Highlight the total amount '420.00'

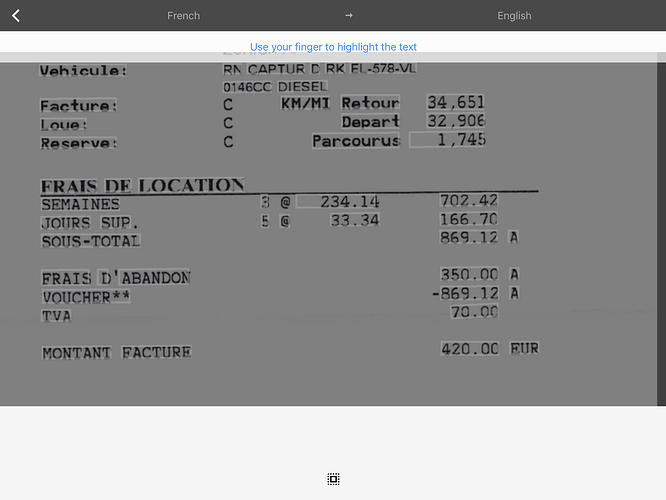pos(470,349)
